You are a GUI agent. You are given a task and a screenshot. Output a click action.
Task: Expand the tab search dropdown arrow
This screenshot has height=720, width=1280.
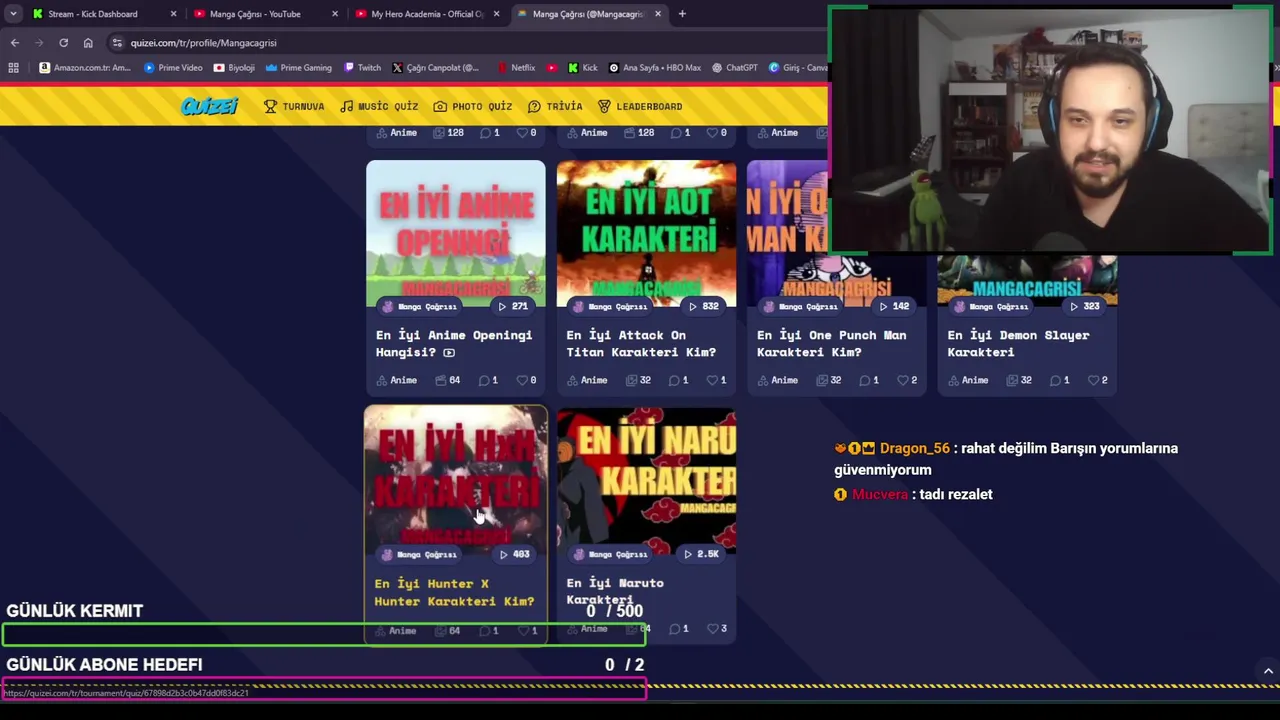point(13,14)
